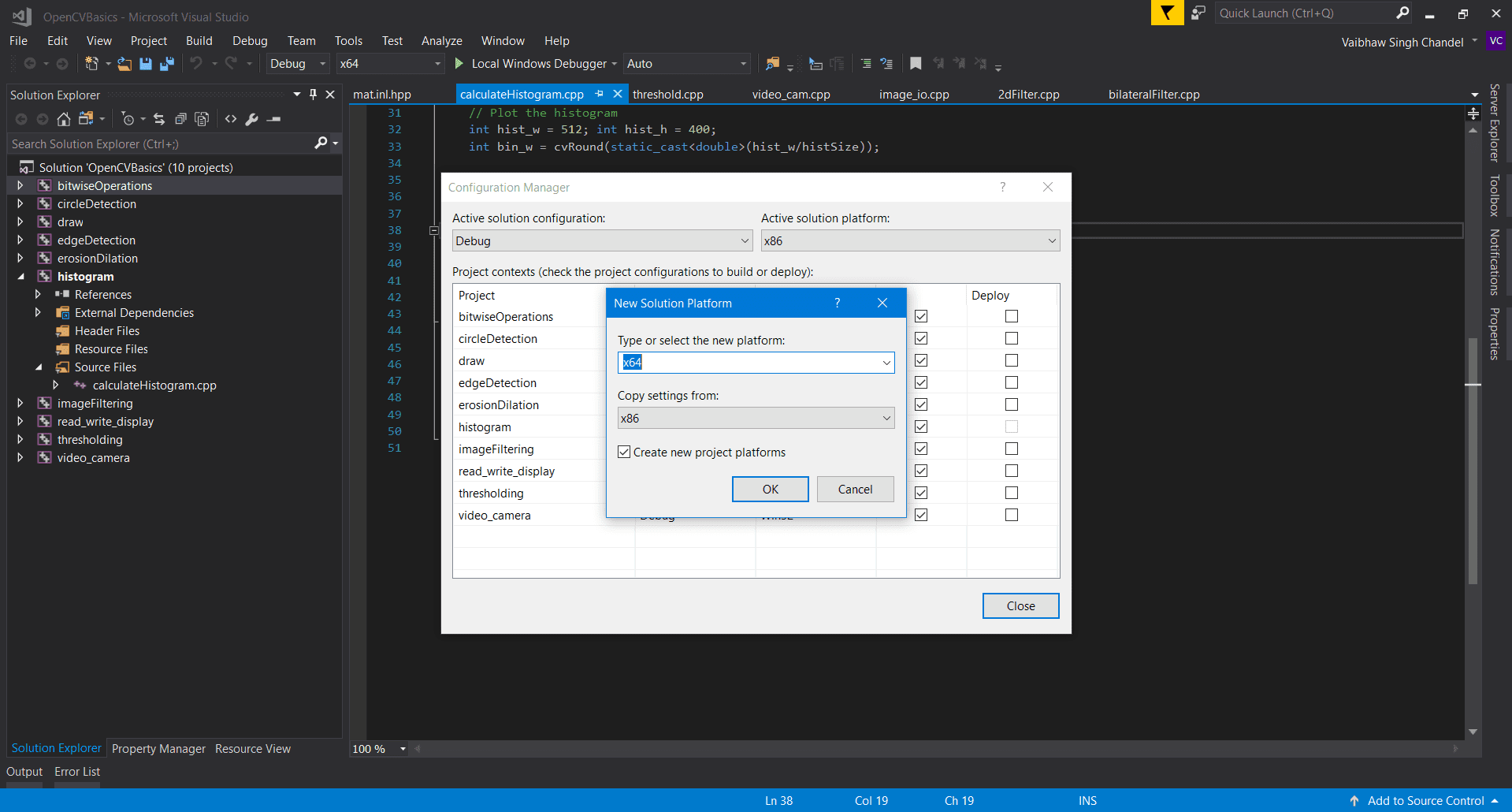Image resolution: width=1512 pixels, height=812 pixels.
Task: Start debugging with Local Windows Debugger
Action: [x=536, y=63]
